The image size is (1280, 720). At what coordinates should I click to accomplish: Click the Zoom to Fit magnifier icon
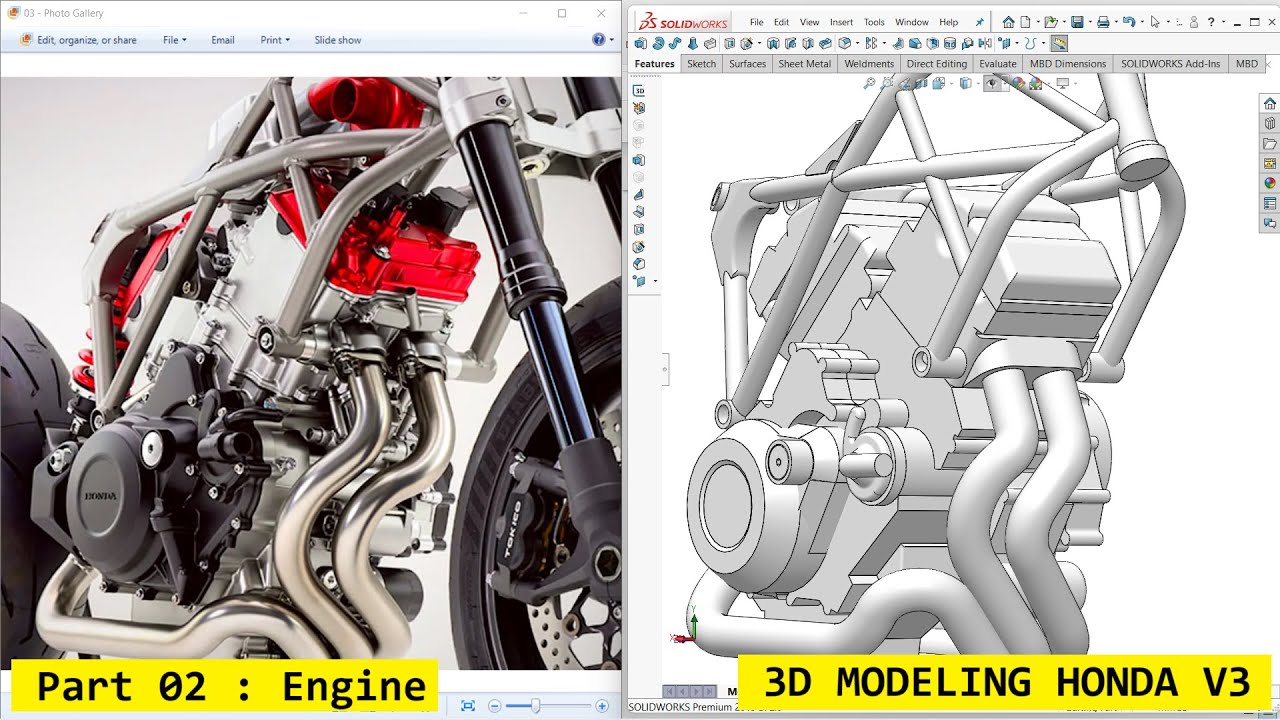869,84
